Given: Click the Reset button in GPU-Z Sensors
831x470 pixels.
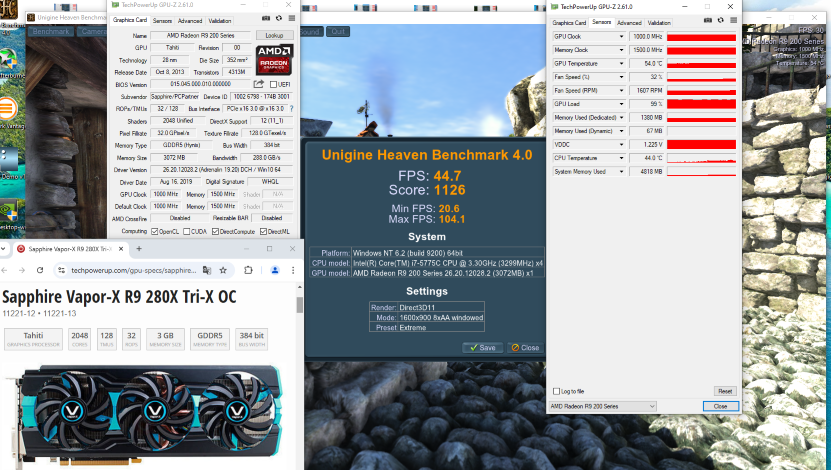Looking at the screenshot, I should [x=724, y=391].
